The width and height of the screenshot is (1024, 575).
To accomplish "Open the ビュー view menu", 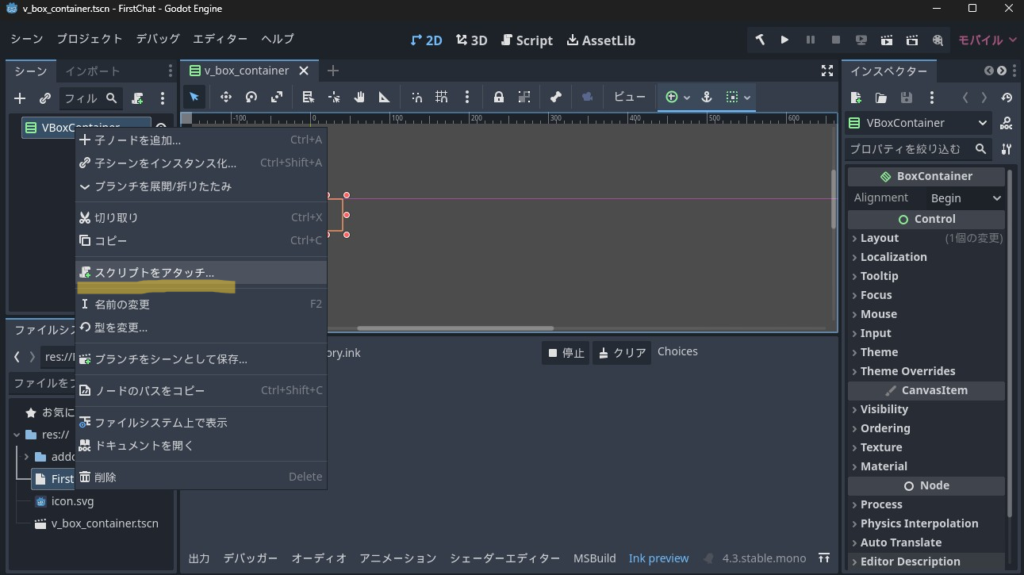I will (629, 97).
